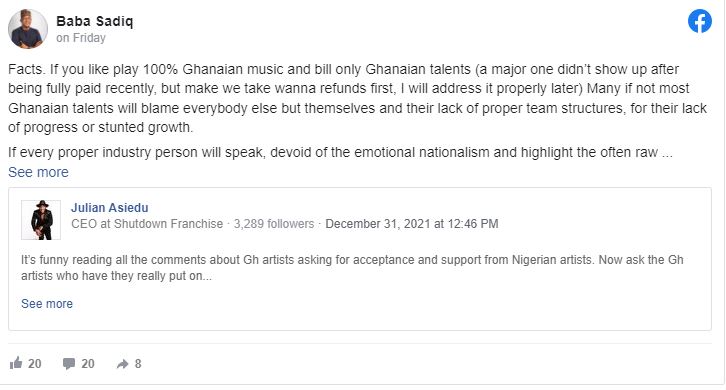Open Baba Sadiq's profile picture
726x390 pixels.
(28, 29)
